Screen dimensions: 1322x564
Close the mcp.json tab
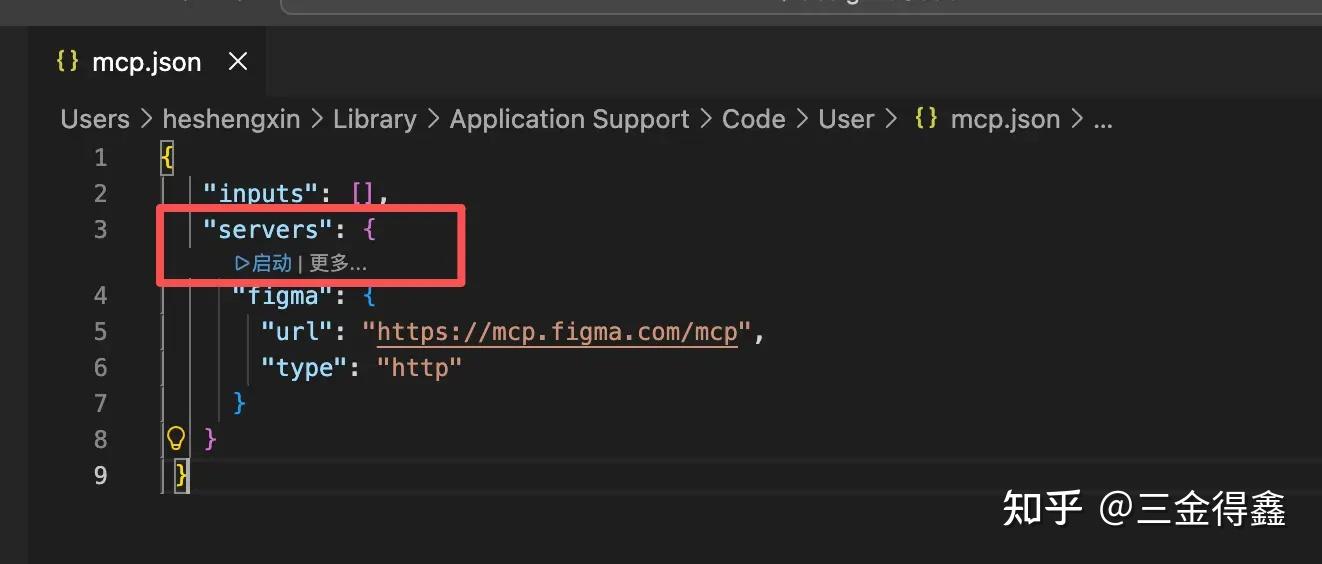tap(238, 62)
